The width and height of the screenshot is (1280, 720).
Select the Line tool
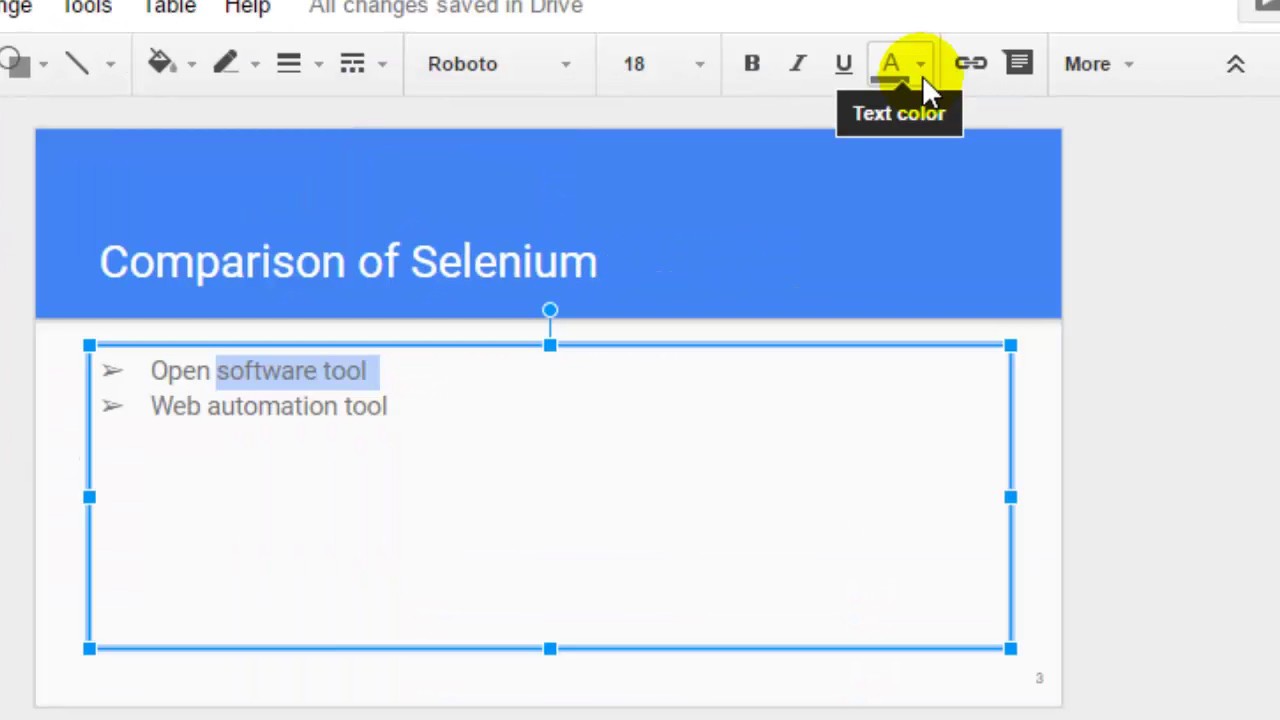click(78, 63)
